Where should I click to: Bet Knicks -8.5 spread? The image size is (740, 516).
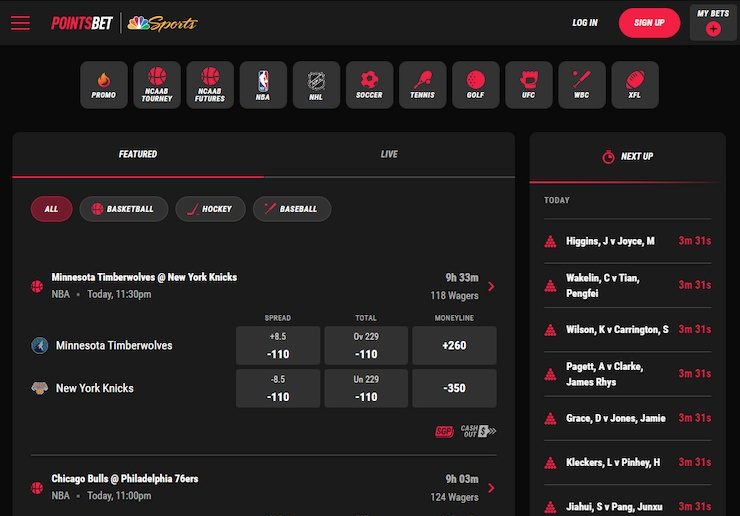click(278, 388)
